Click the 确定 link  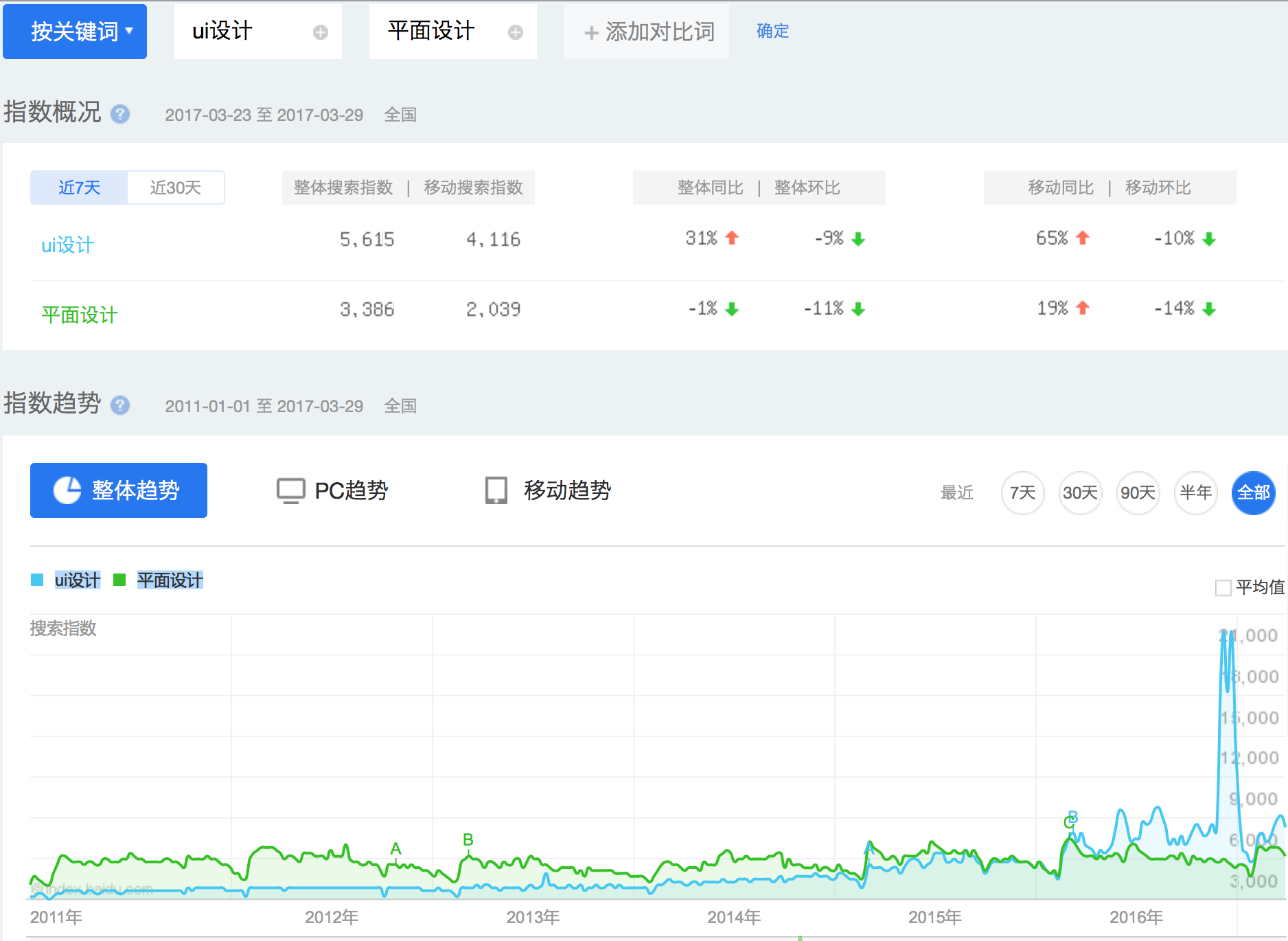772,31
